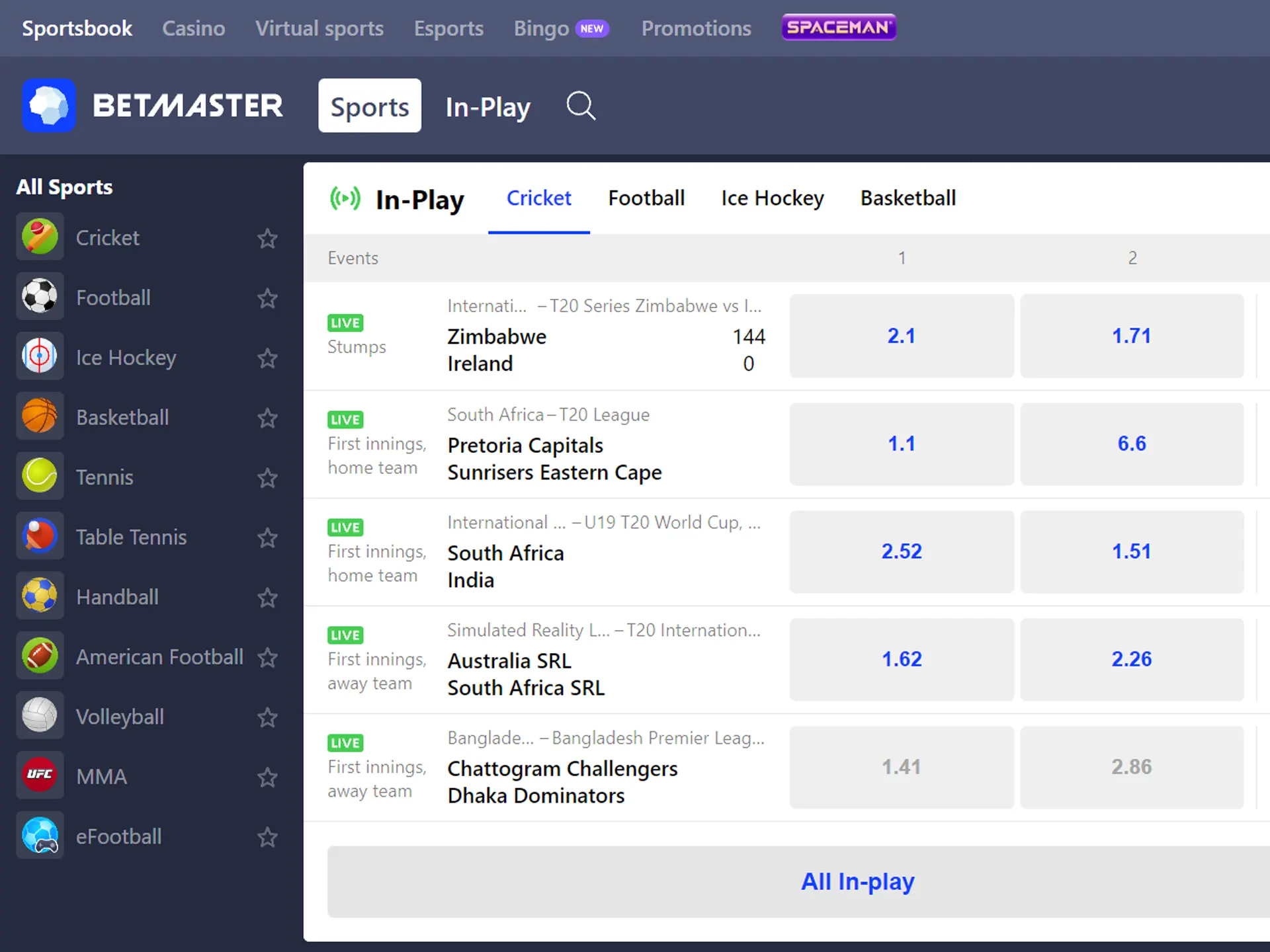Open Virtual sports in top menu

319,28
